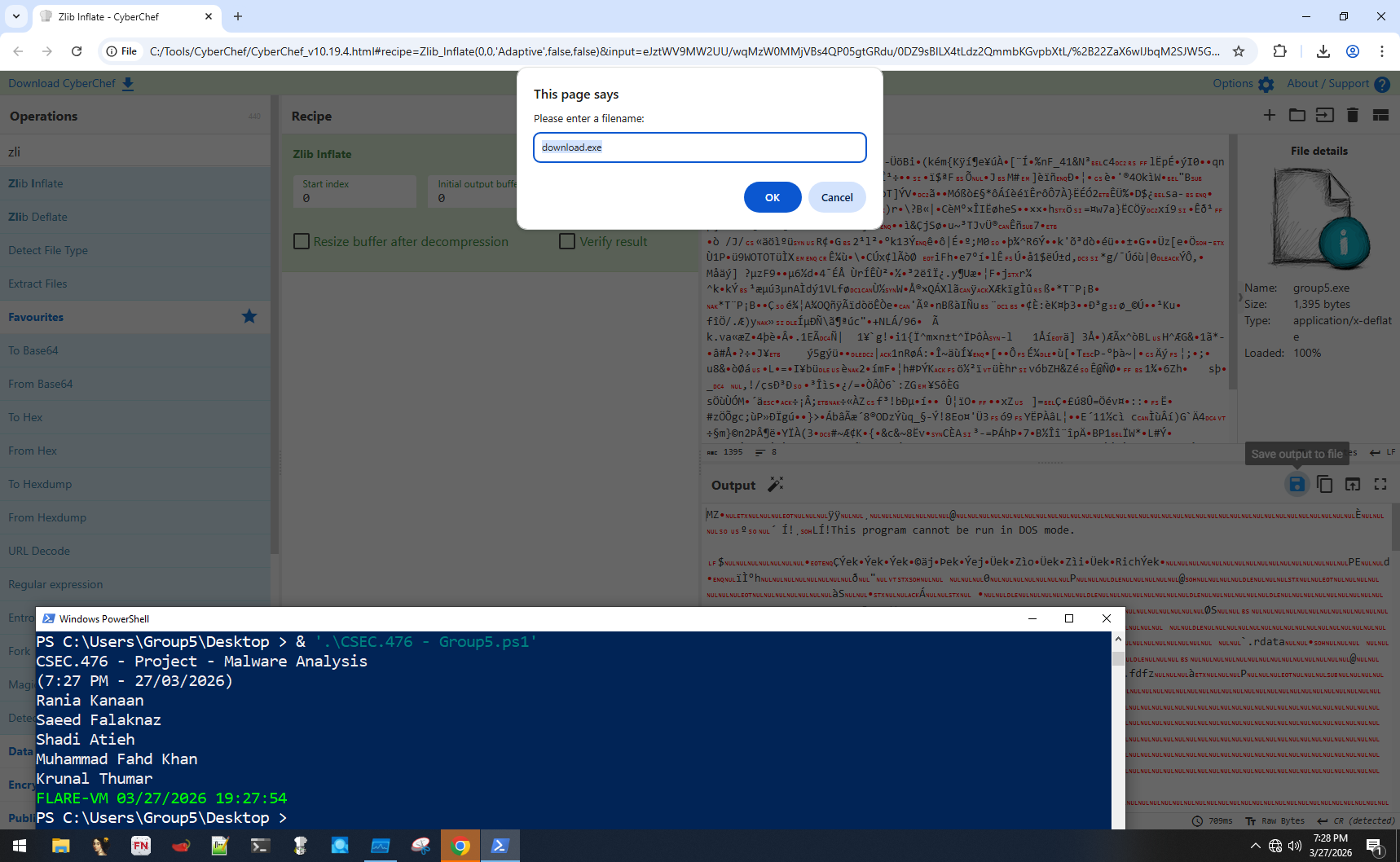
Task: Open the output Raw Bytes encoding selector
Action: click(x=1275, y=820)
